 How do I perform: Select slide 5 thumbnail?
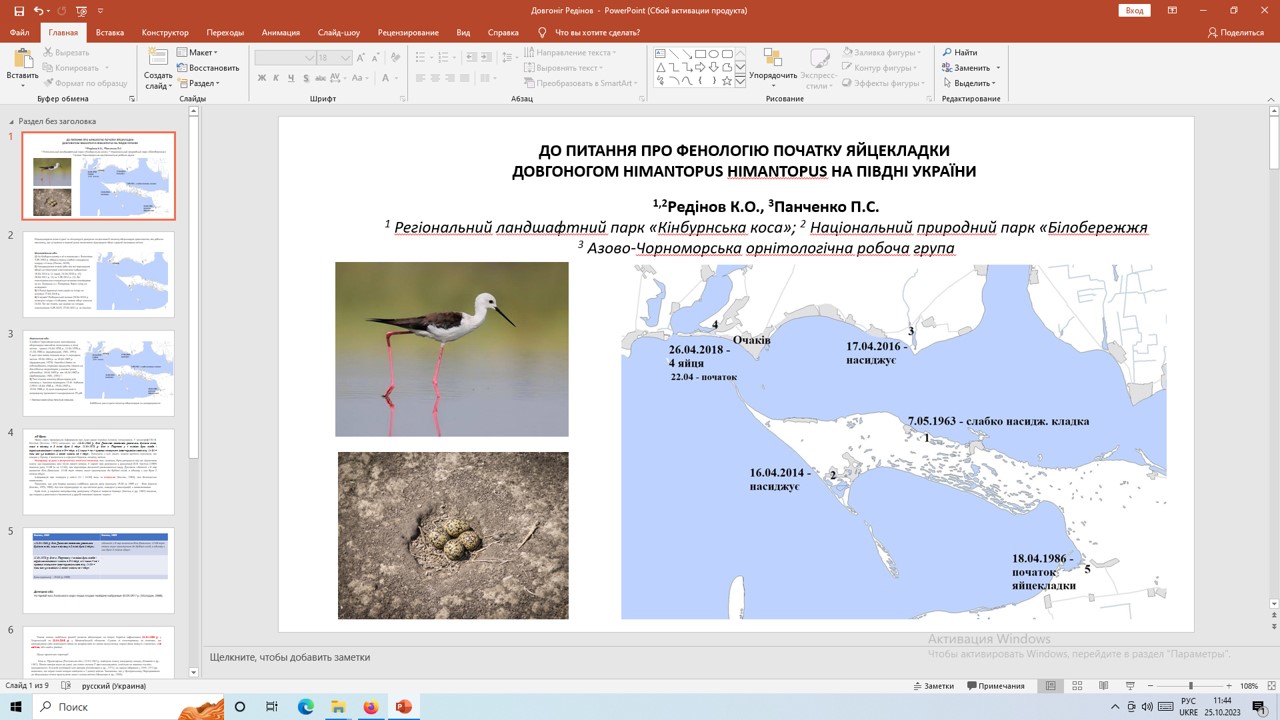tap(99, 570)
